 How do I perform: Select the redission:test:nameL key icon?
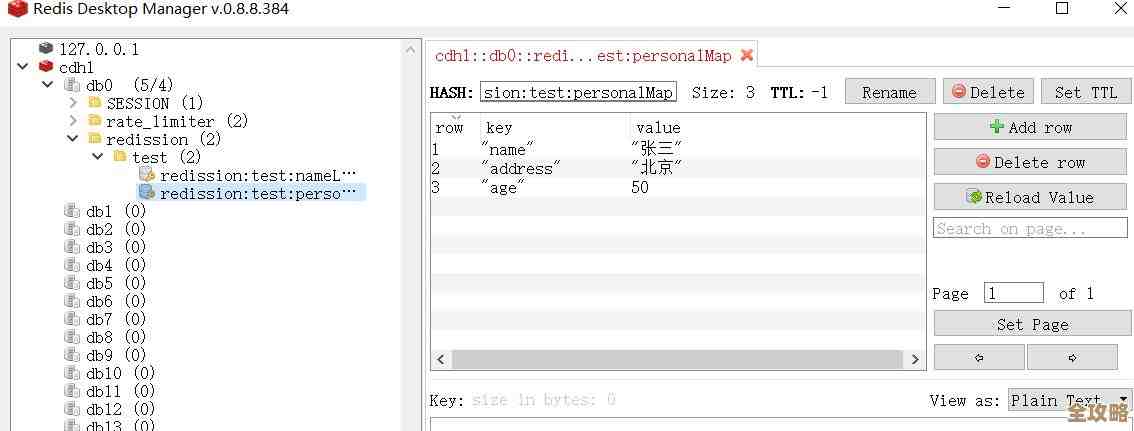click(146, 174)
